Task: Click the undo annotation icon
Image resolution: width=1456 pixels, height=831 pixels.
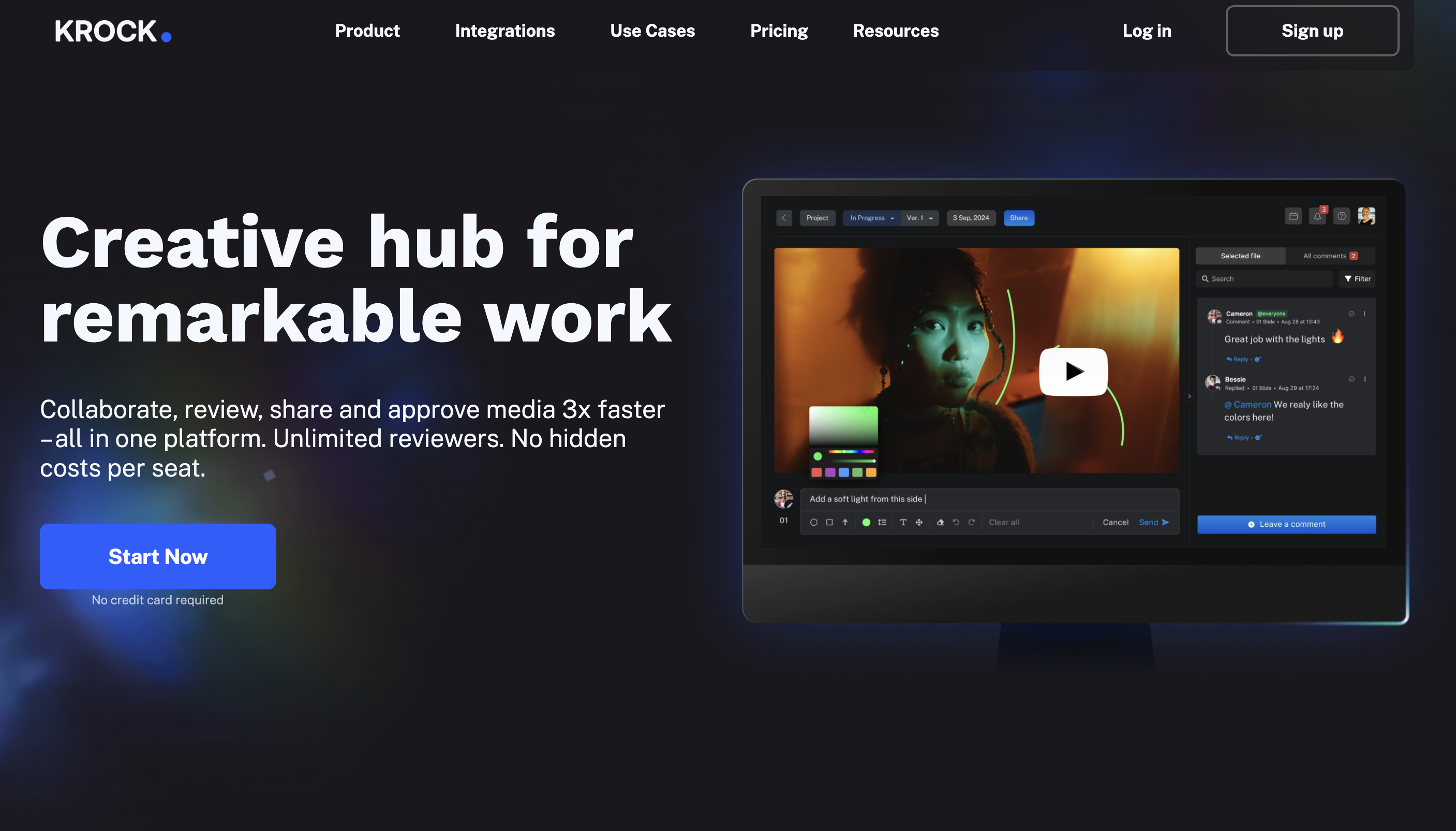Action: pyautogui.click(x=956, y=522)
